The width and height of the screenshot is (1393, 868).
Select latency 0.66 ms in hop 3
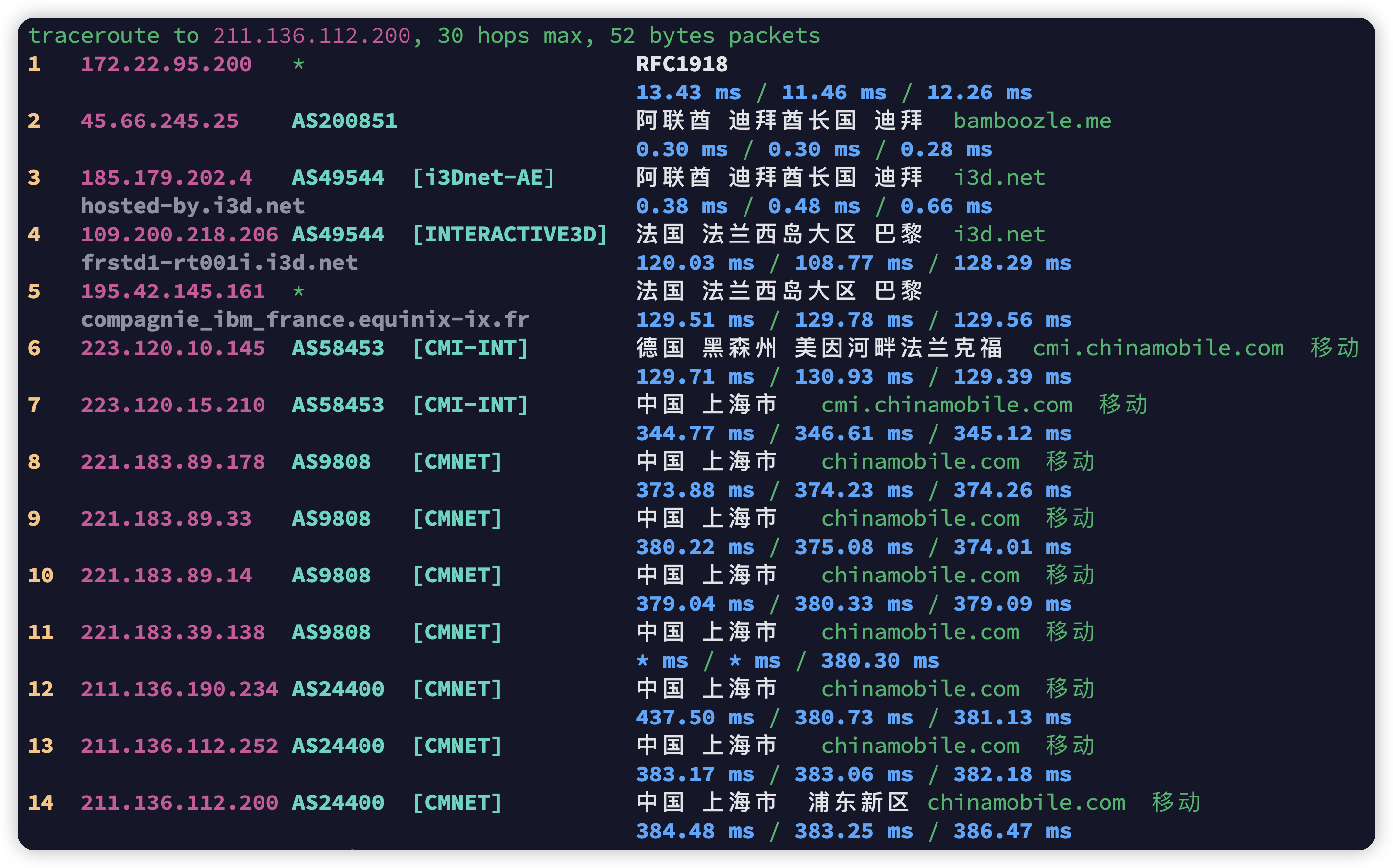click(946, 206)
